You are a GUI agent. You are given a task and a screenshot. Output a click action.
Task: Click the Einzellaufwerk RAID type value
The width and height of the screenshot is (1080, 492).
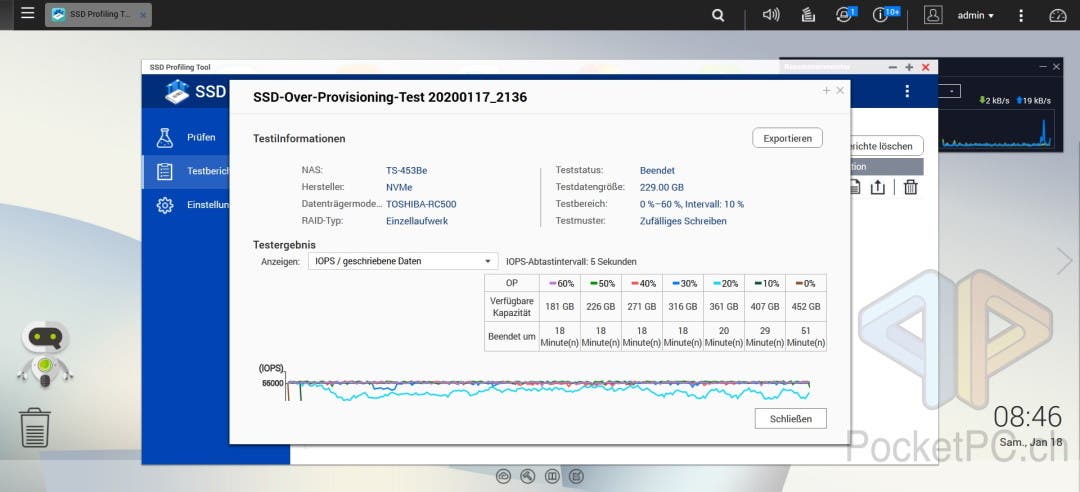click(x=417, y=221)
